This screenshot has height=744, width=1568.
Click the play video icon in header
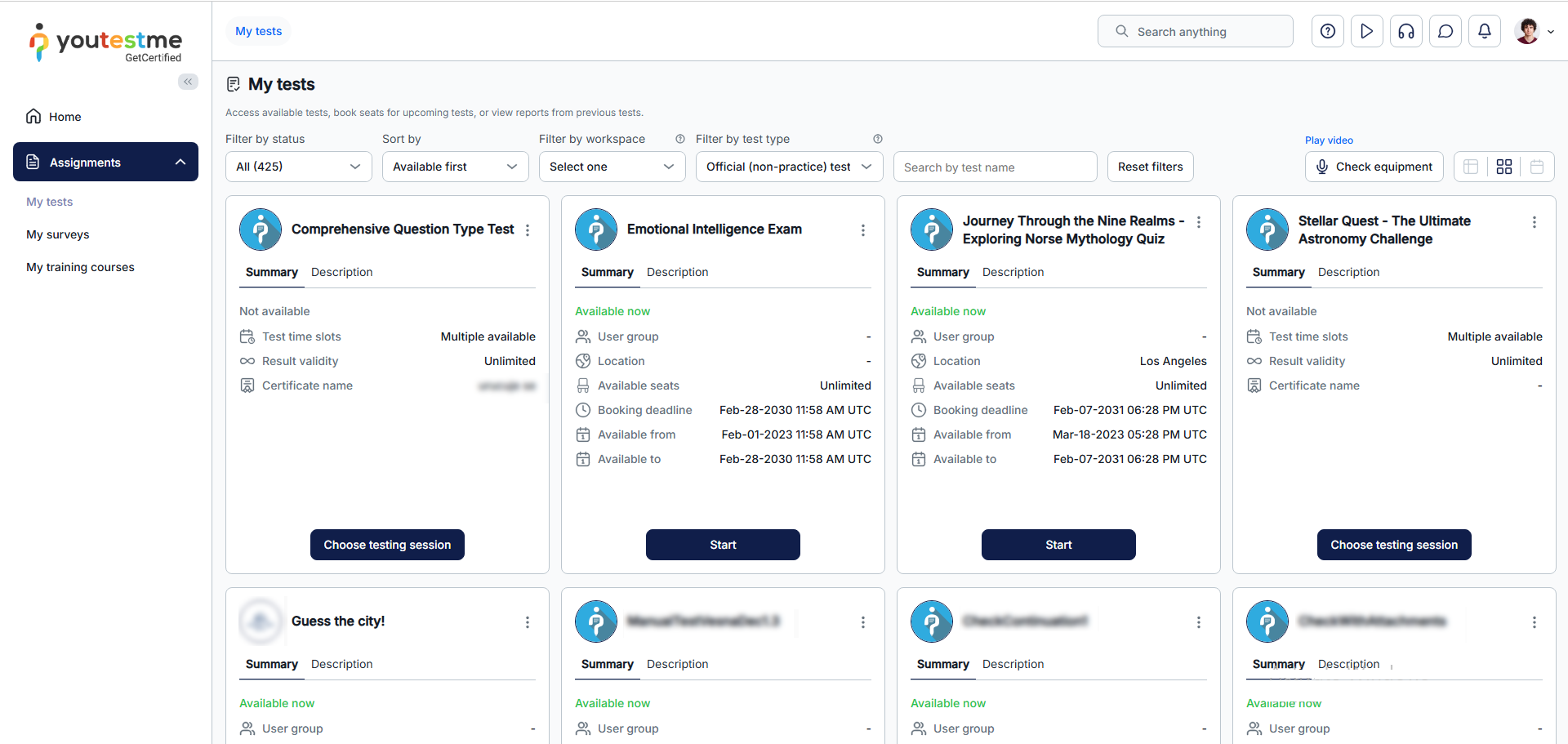tap(1367, 31)
